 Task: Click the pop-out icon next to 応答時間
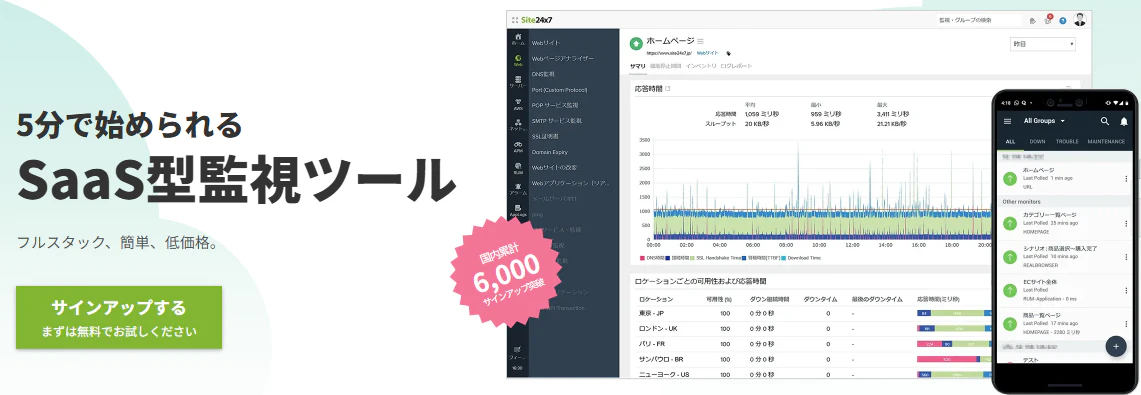(668, 89)
